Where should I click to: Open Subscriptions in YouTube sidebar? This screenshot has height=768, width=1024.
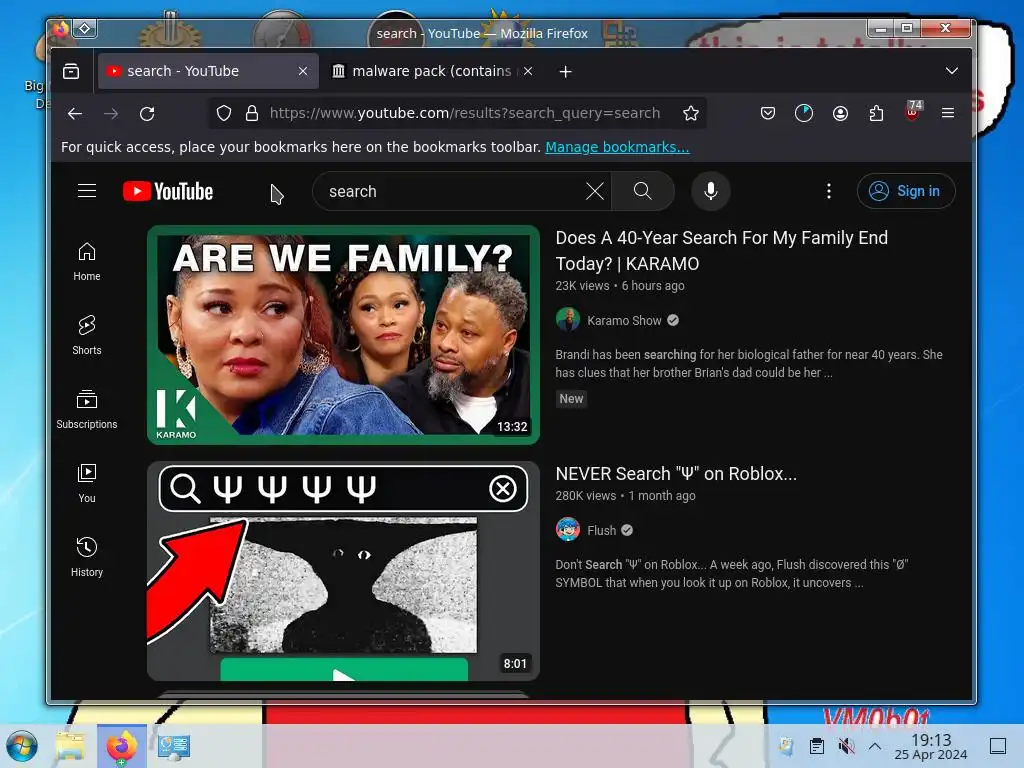[87, 409]
